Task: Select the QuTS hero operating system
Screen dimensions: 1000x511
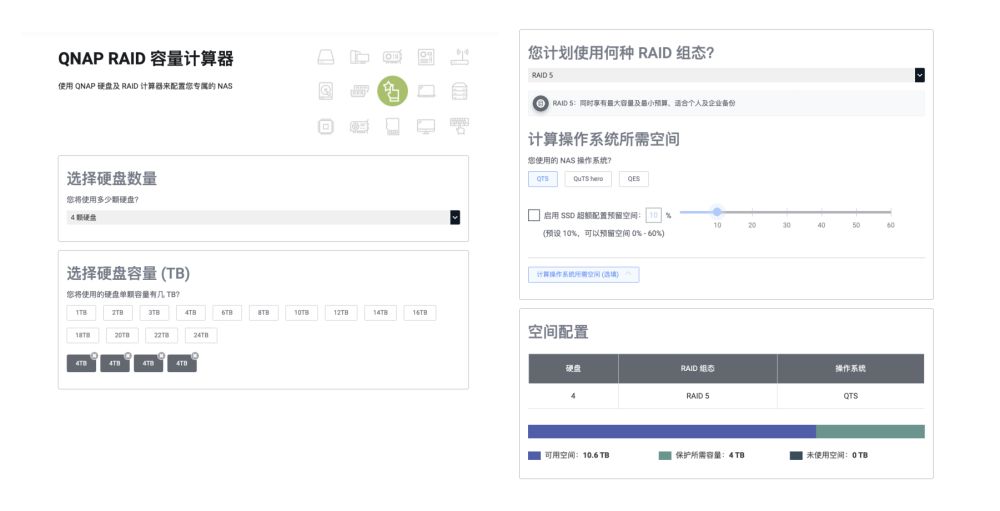Action: pos(587,179)
